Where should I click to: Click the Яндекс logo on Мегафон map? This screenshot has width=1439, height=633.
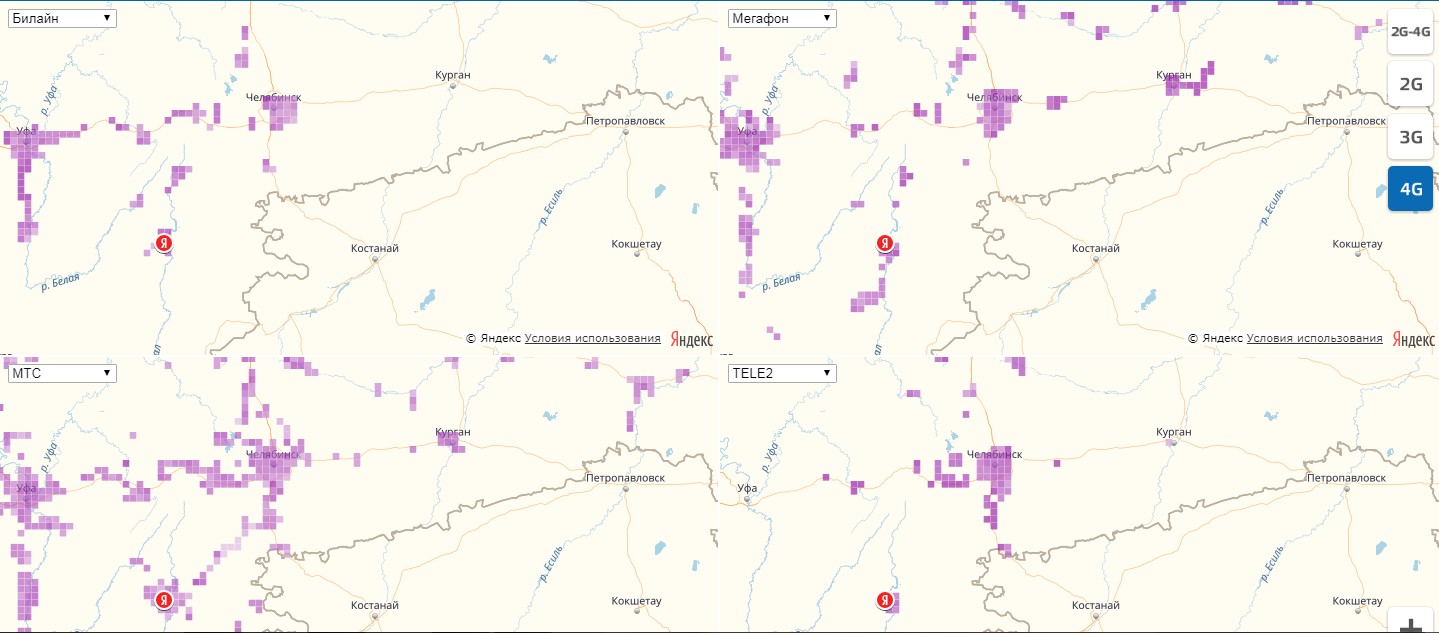click(1412, 339)
